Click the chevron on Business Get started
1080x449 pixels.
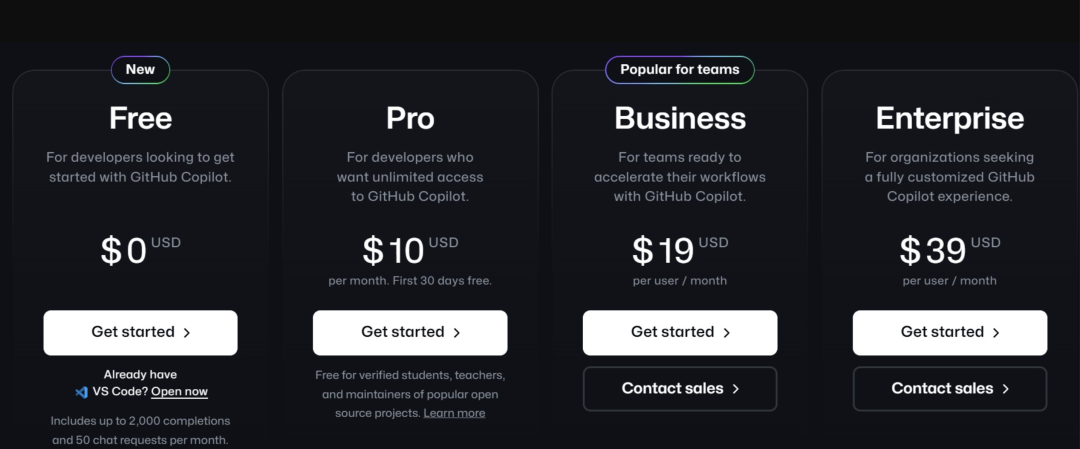pos(727,333)
